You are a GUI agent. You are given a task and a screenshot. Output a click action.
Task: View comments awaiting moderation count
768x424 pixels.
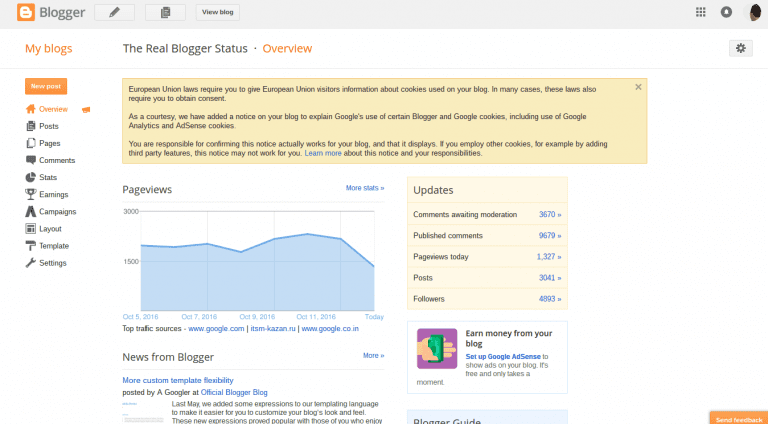tap(549, 215)
